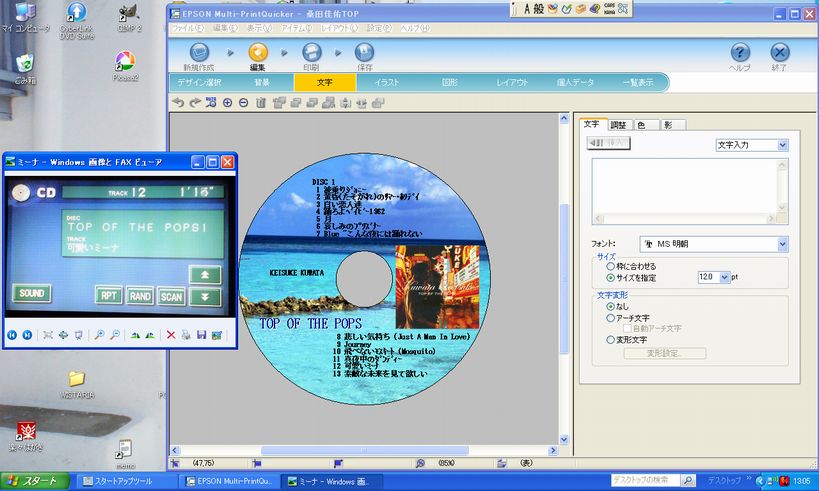The height and width of the screenshot is (491, 819).
Task: Undo the last edit in the toolbar
Action: (178, 103)
